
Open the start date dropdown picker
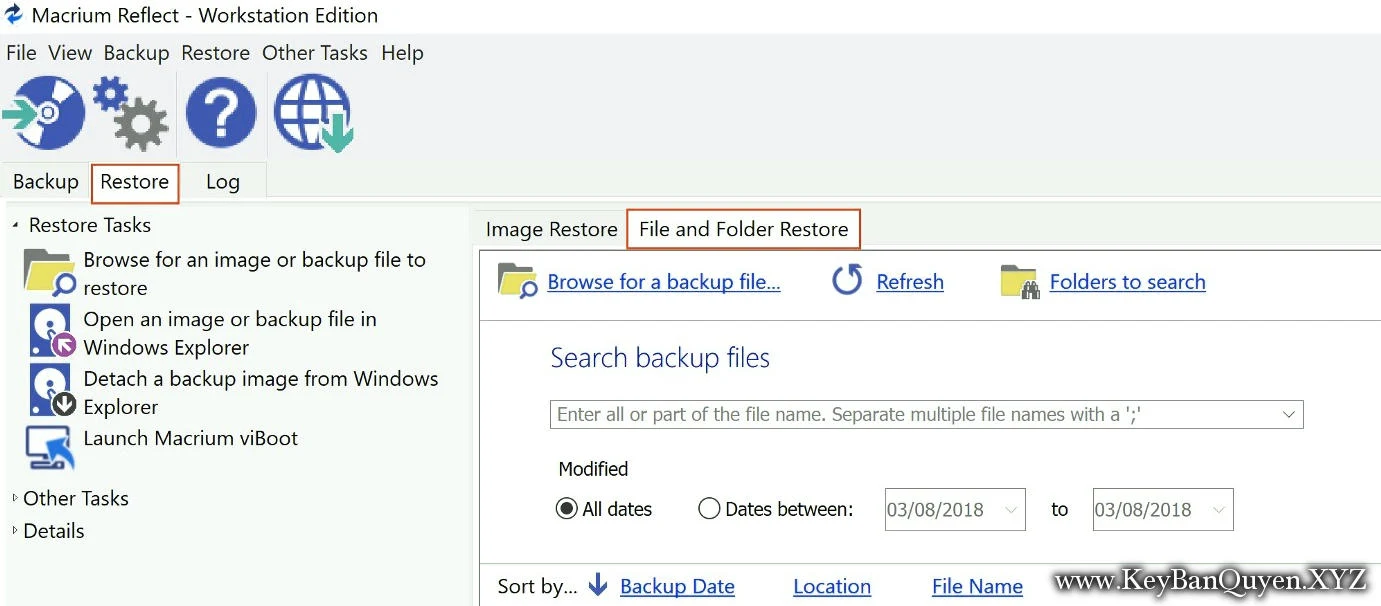[1010, 510]
